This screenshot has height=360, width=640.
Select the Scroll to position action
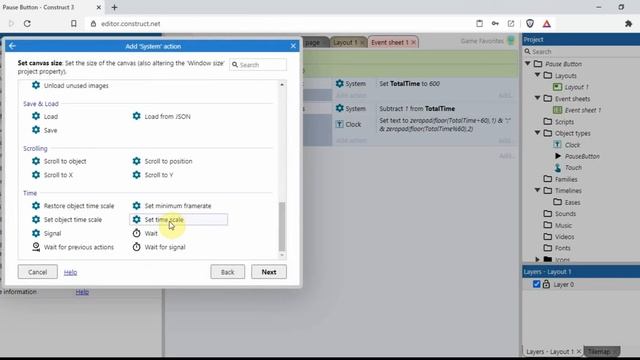pos(162,161)
